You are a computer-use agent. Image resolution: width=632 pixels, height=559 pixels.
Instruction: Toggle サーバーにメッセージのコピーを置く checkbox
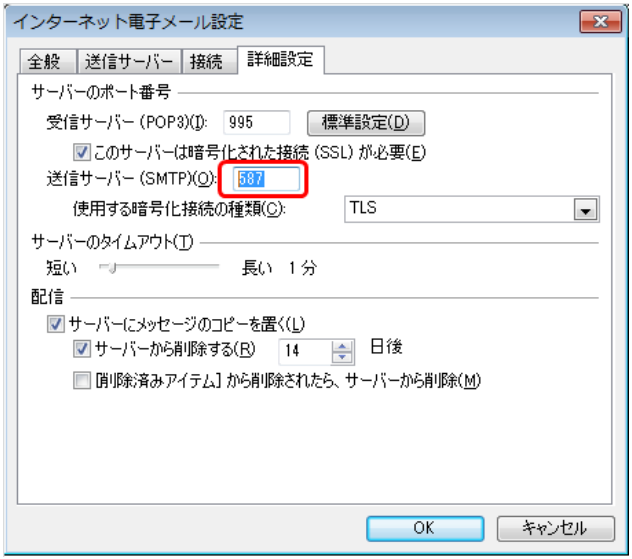(55, 325)
